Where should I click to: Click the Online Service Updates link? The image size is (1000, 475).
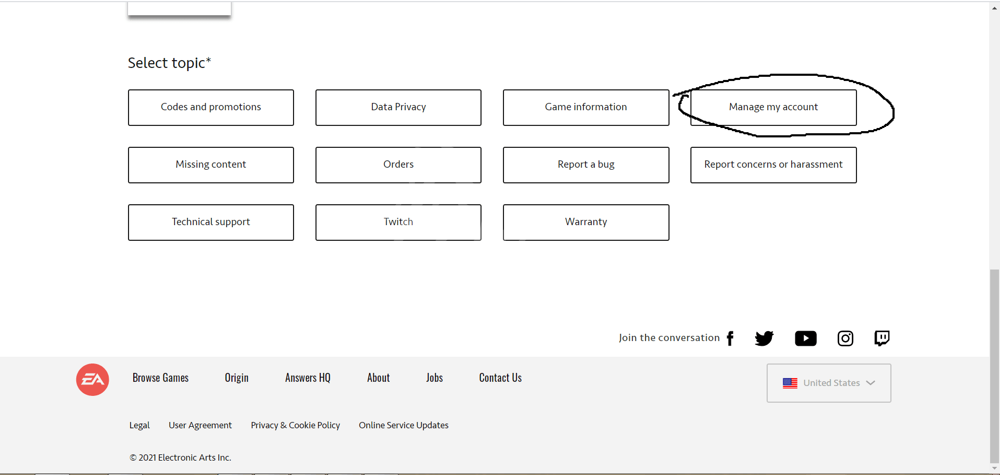pyautogui.click(x=403, y=425)
